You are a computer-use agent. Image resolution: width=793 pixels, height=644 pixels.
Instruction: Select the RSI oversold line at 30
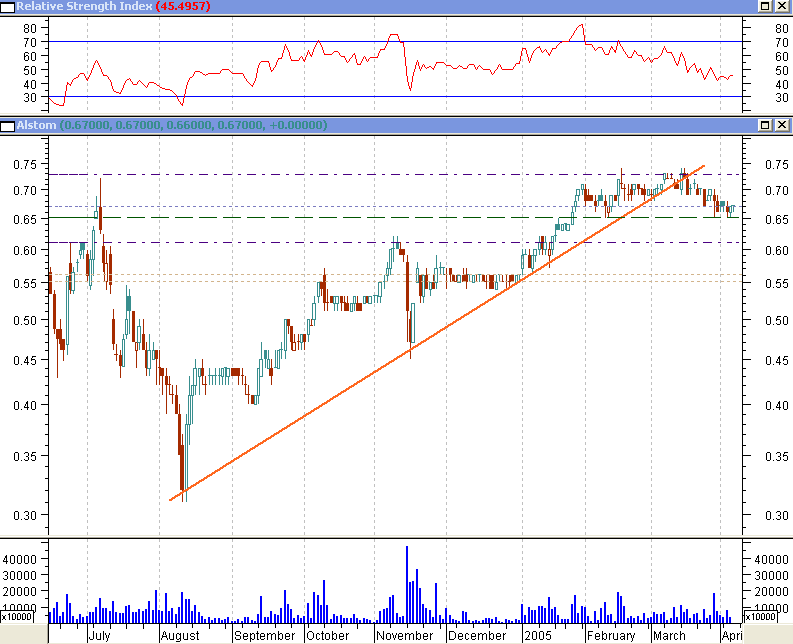coord(394,96)
